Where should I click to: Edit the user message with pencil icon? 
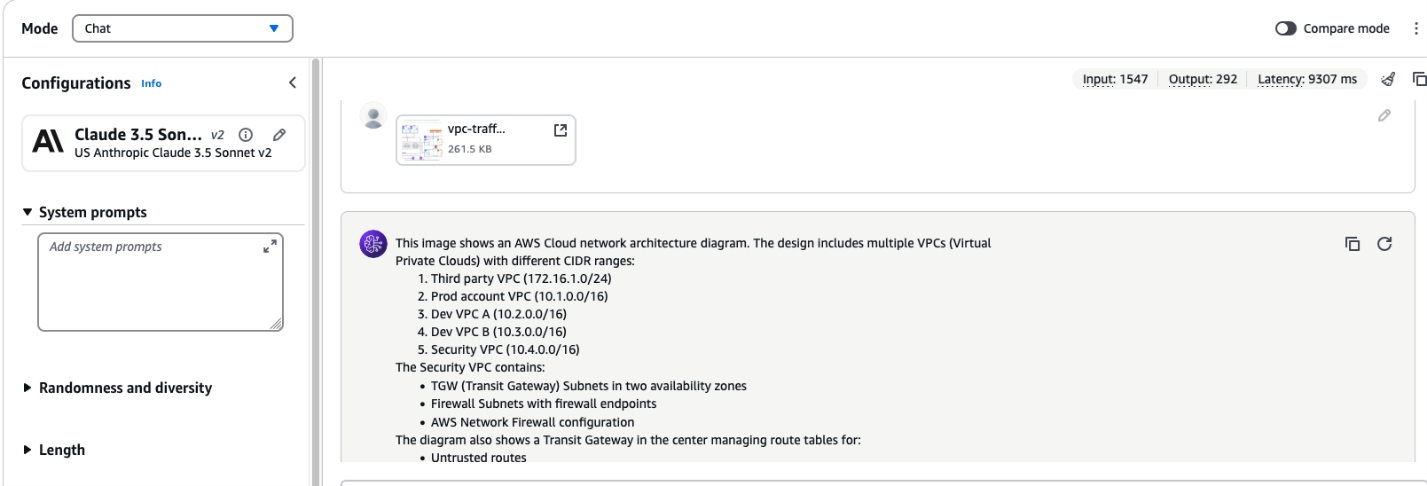1384,116
